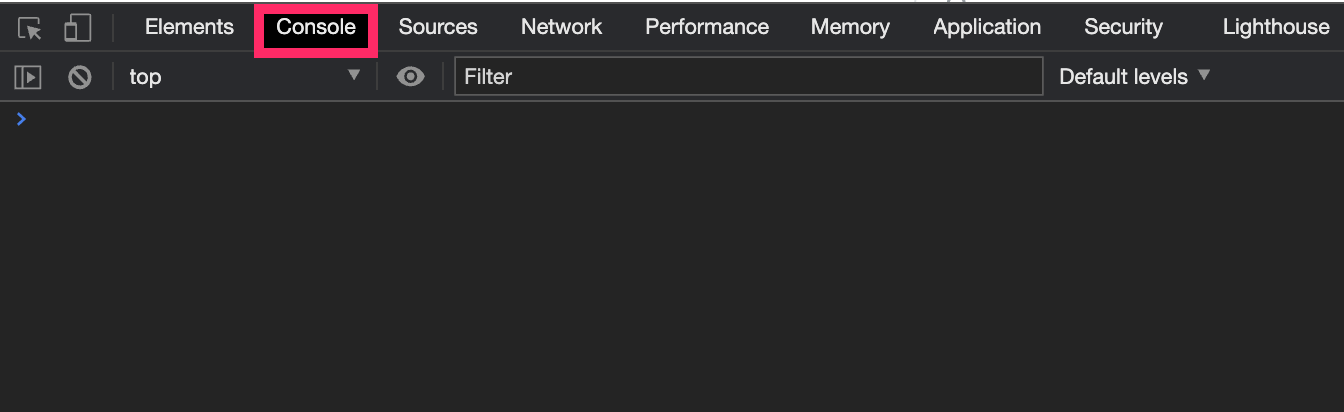
Task: Switch to the Lighthouse tab
Action: coord(1276,27)
